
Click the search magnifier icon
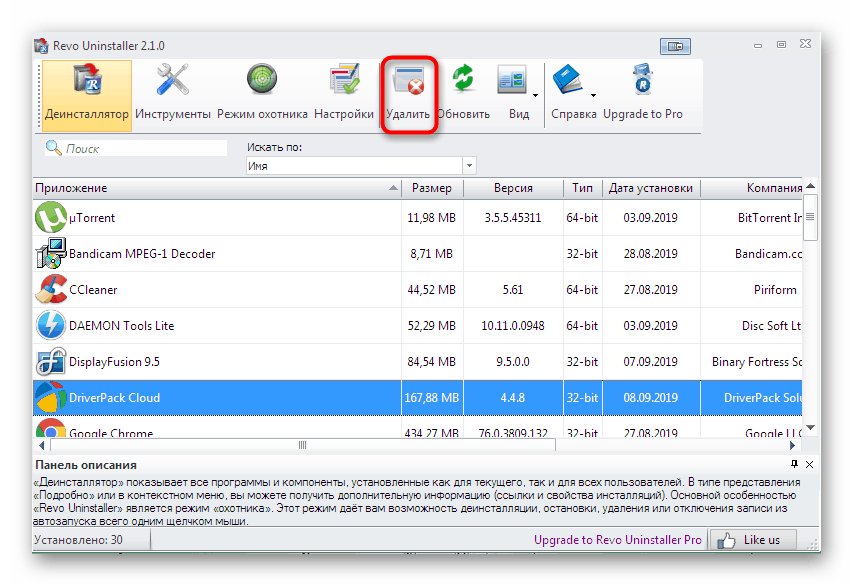tap(53, 147)
